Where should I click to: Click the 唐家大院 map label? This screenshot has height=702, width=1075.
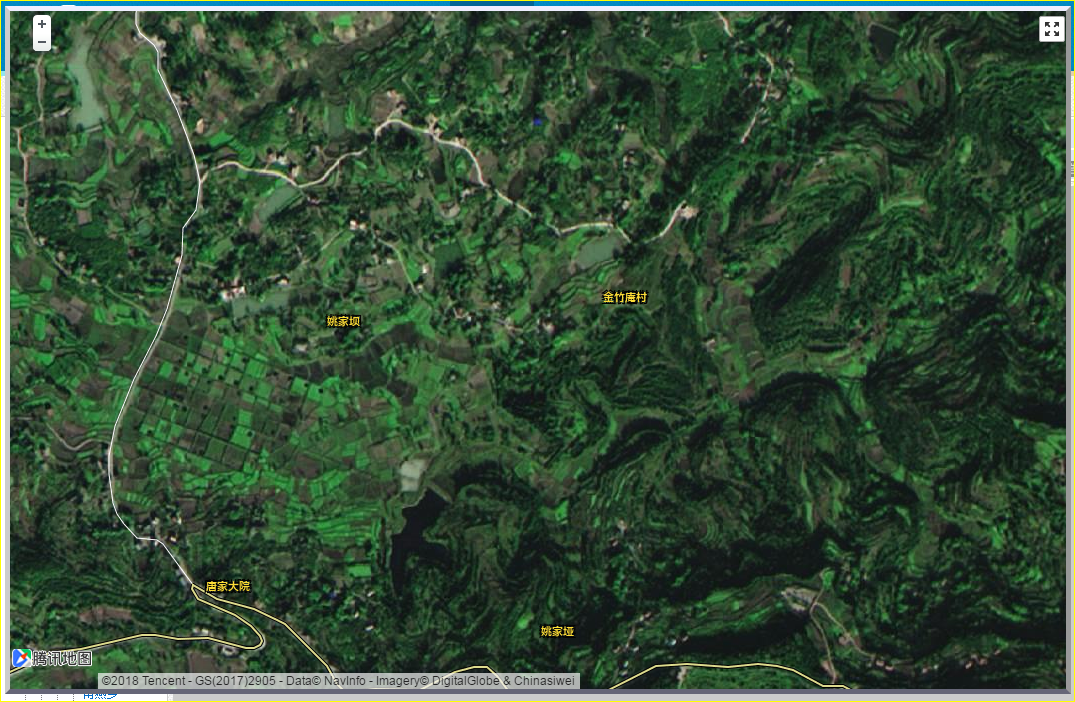(227, 586)
